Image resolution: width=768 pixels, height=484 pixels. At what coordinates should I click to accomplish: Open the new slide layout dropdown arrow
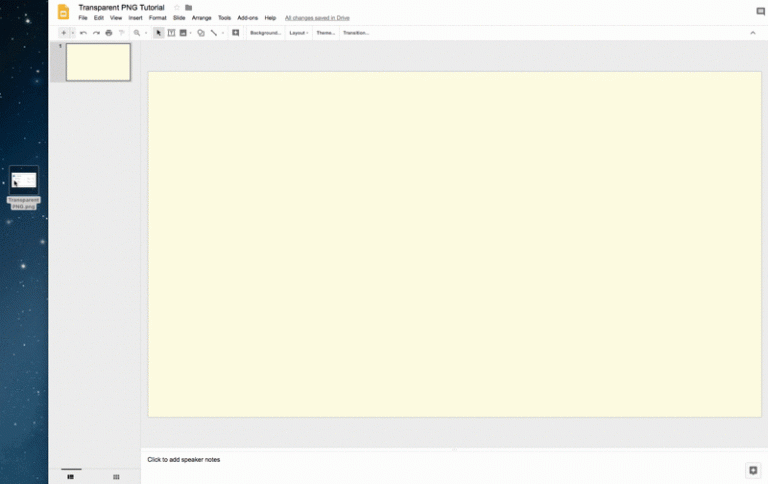[x=73, y=33]
